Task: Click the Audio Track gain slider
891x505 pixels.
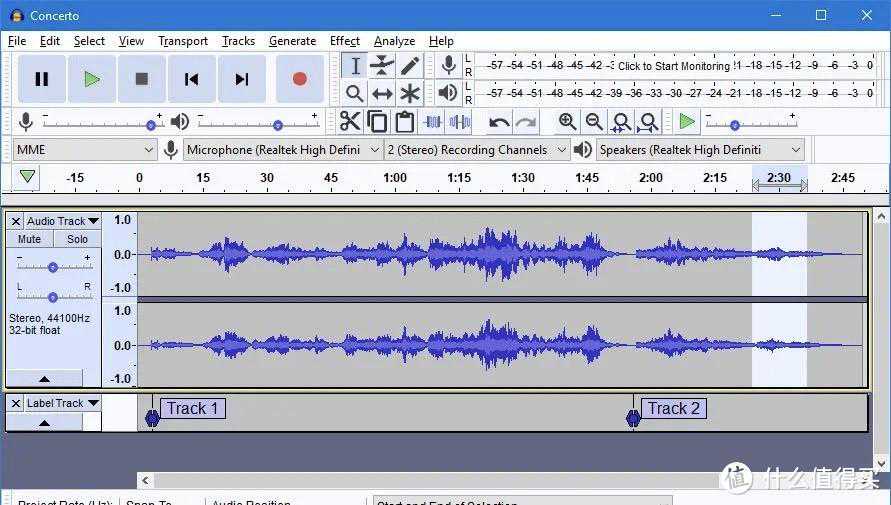Action: pos(52,266)
